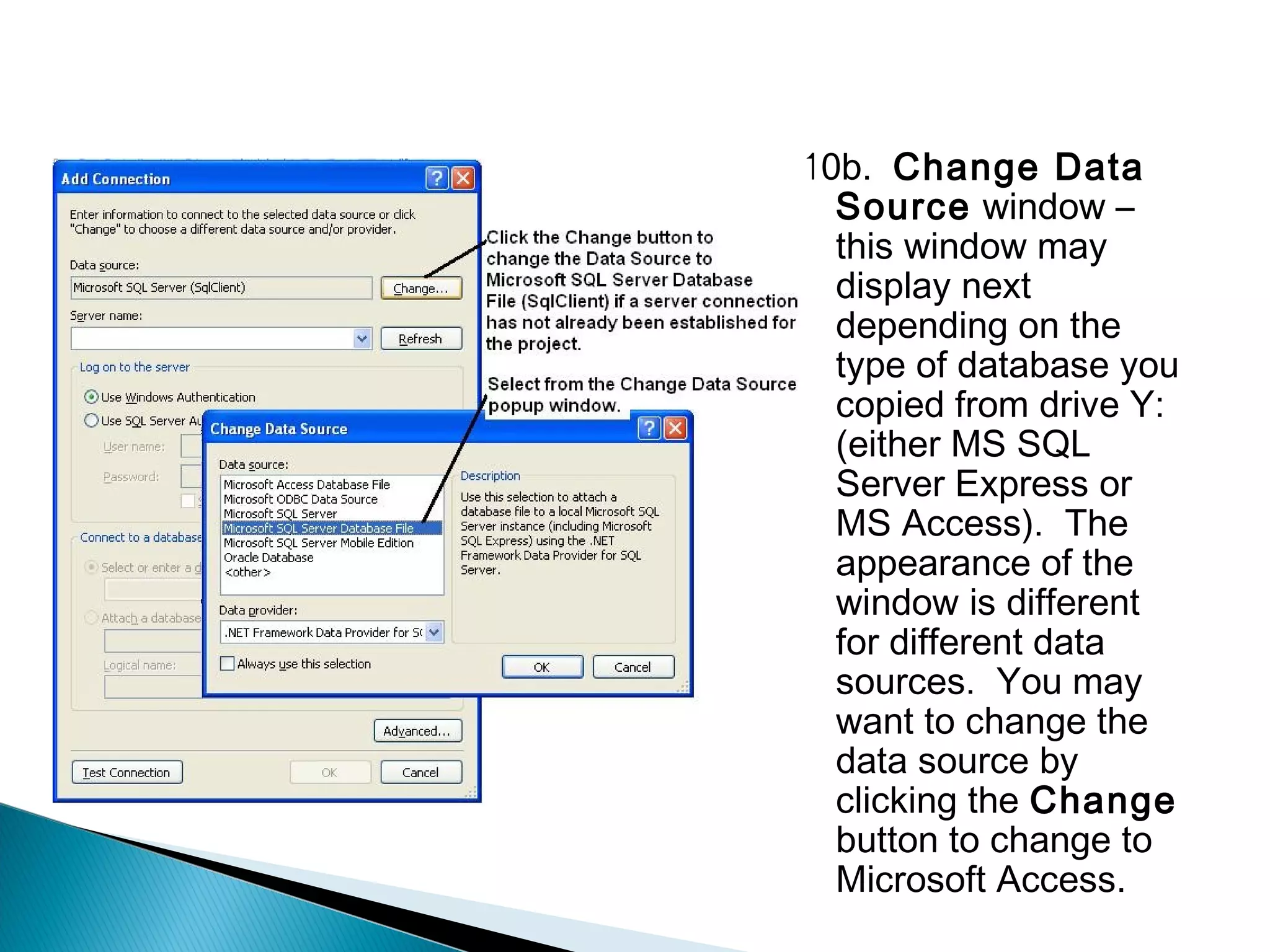
Task: Tick the Always use this selection checkbox
Action: [228, 664]
